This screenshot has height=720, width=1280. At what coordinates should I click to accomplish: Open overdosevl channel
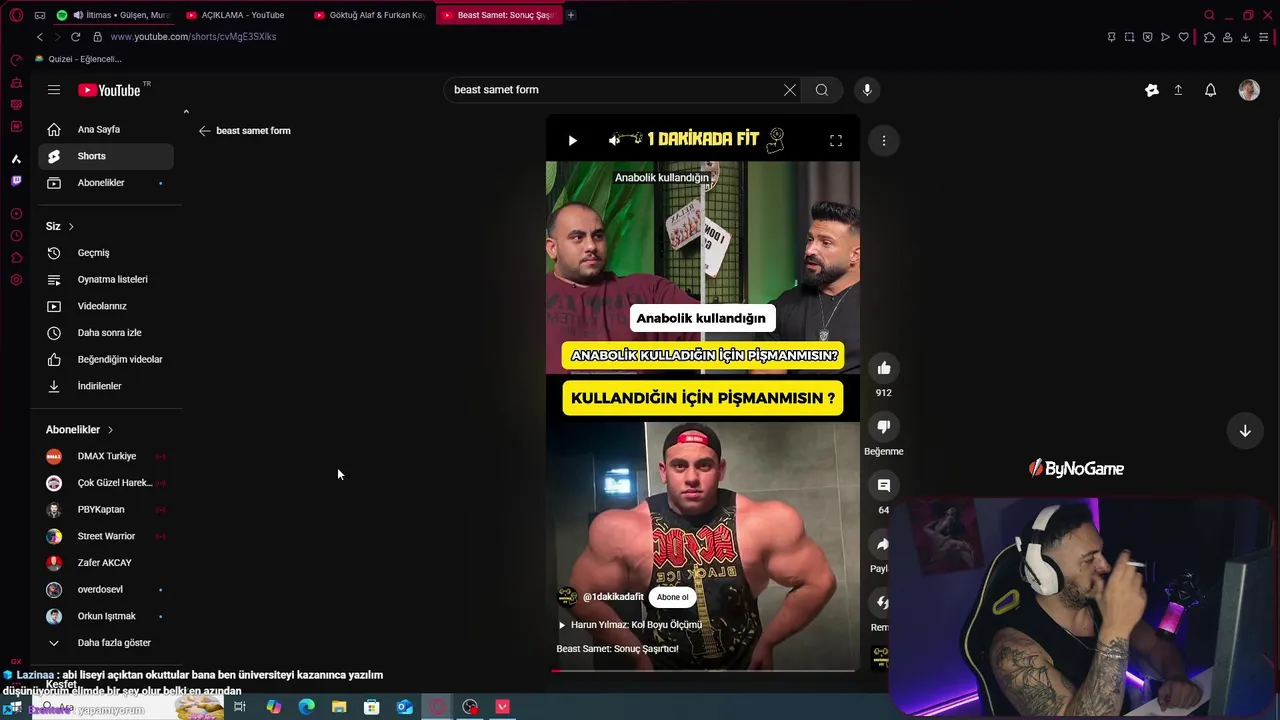pos(106,590)
